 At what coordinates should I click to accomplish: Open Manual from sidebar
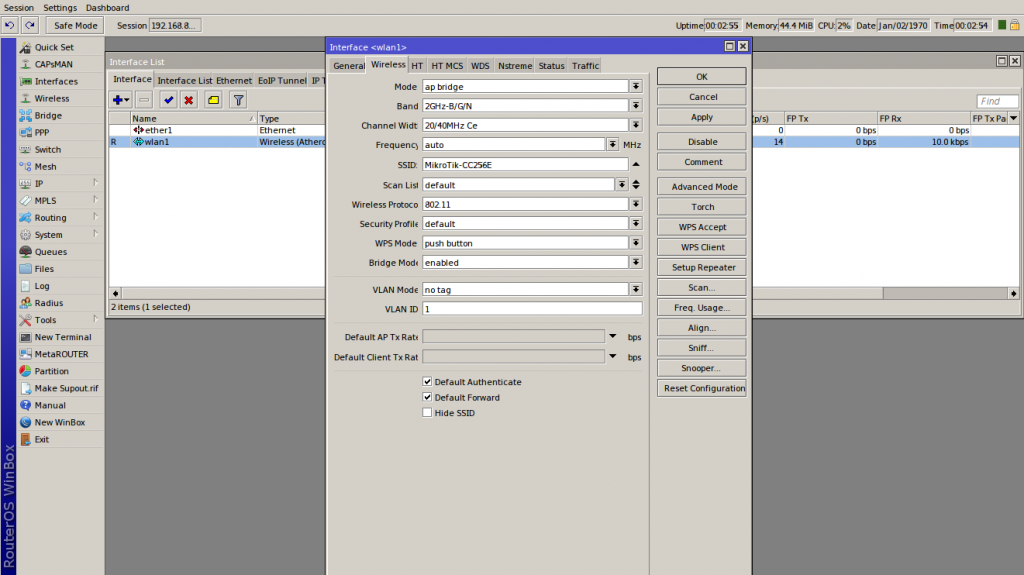coord(50,405)
